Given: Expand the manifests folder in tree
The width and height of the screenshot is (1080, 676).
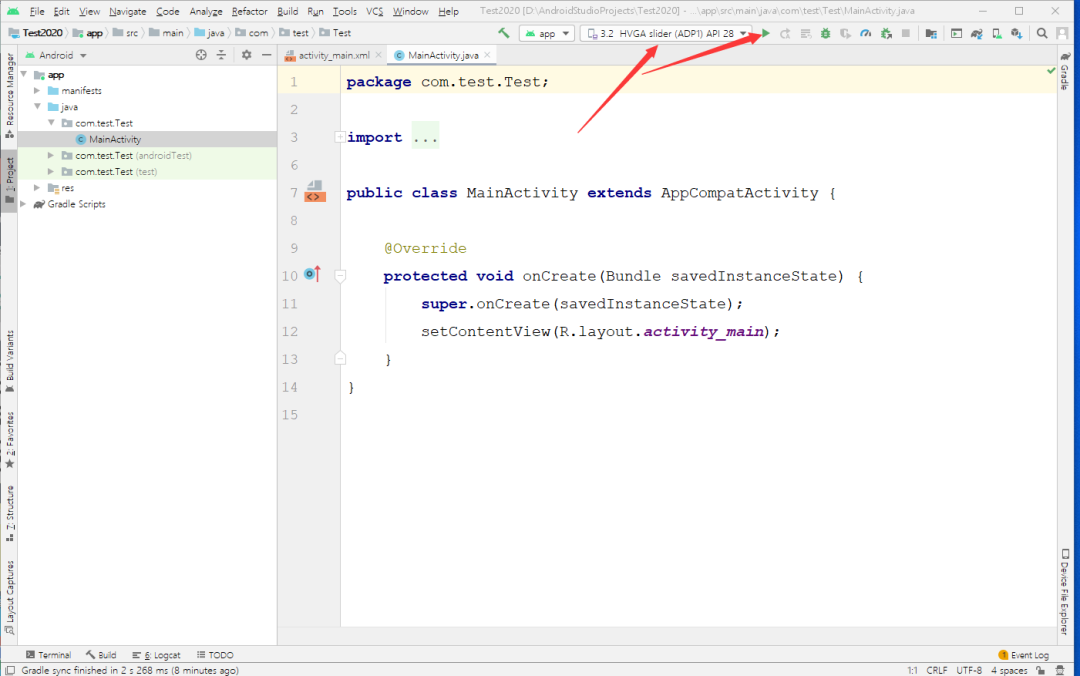Looking at the screenshot, I should pos(37,91).
